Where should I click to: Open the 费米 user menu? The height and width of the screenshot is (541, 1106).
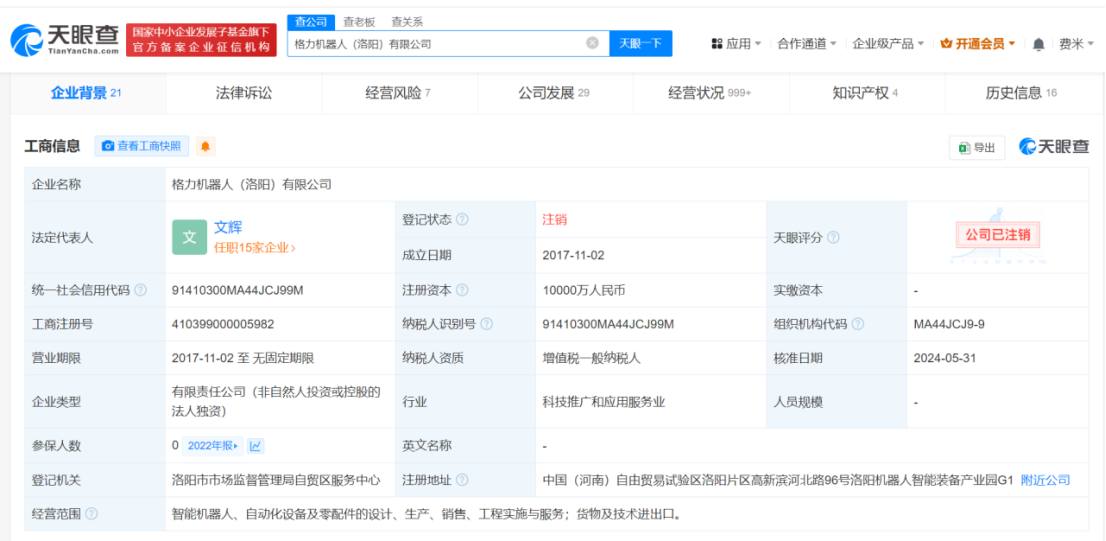click(1076, 44)
